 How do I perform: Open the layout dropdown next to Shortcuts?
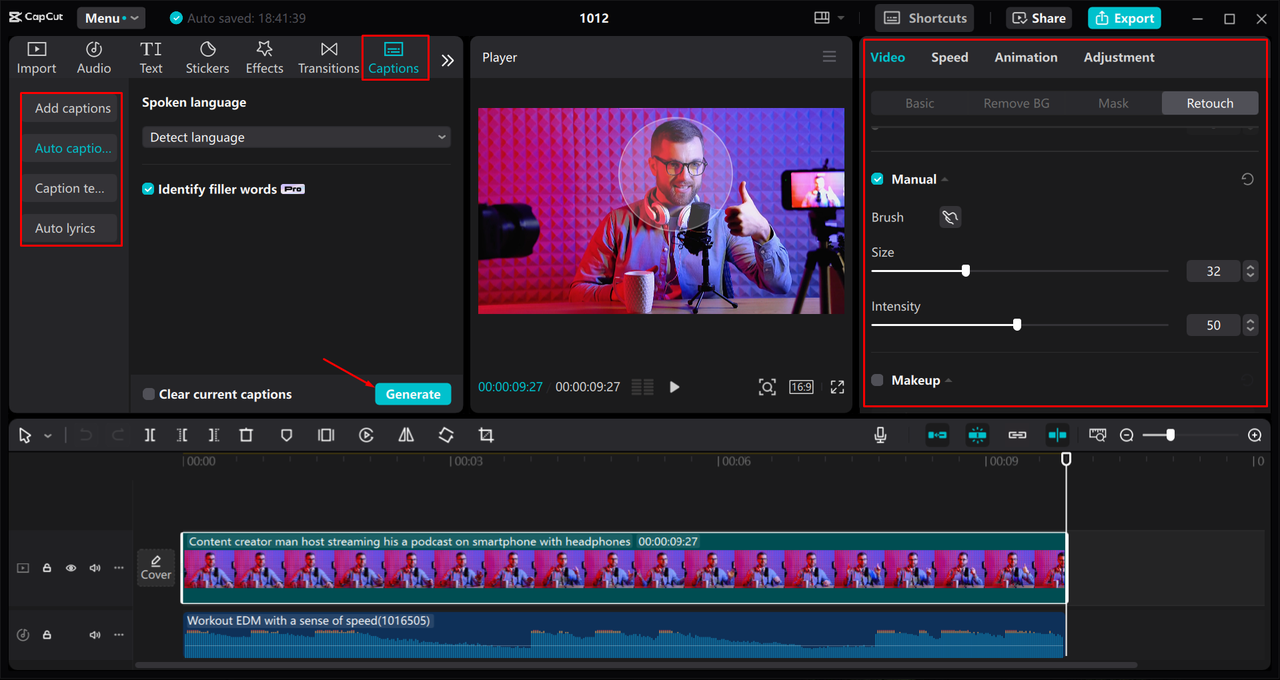coord(829,18)
